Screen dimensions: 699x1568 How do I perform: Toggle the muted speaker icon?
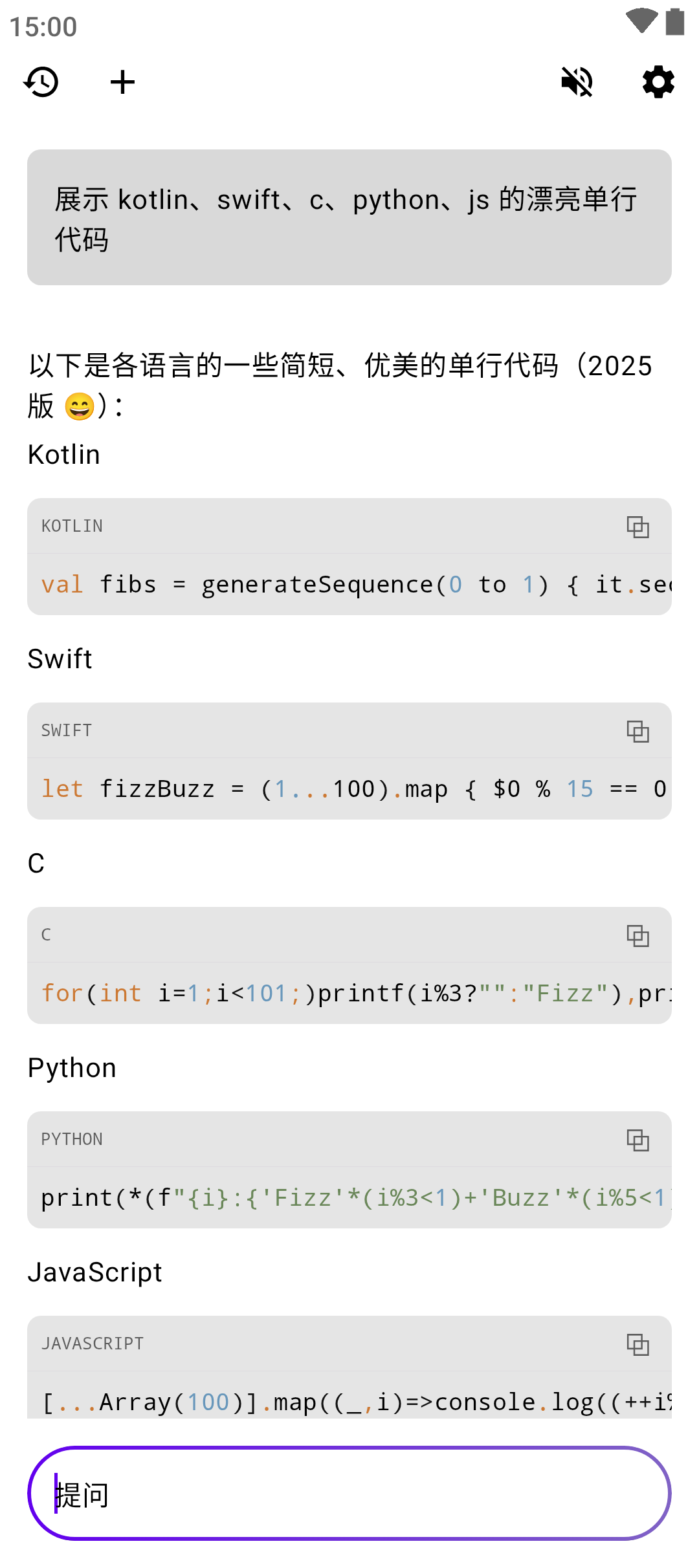click(x=577, y=82)
